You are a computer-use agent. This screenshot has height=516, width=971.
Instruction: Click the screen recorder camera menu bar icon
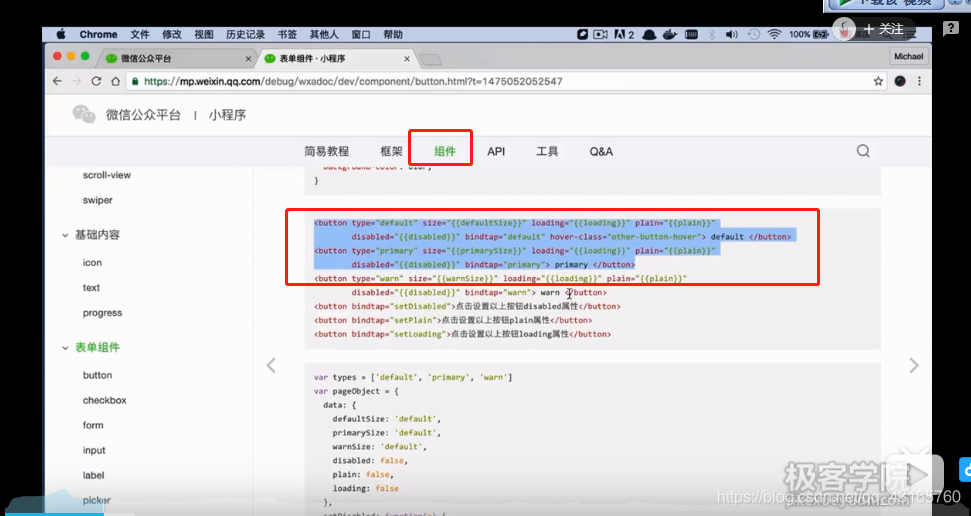(600, 35)
